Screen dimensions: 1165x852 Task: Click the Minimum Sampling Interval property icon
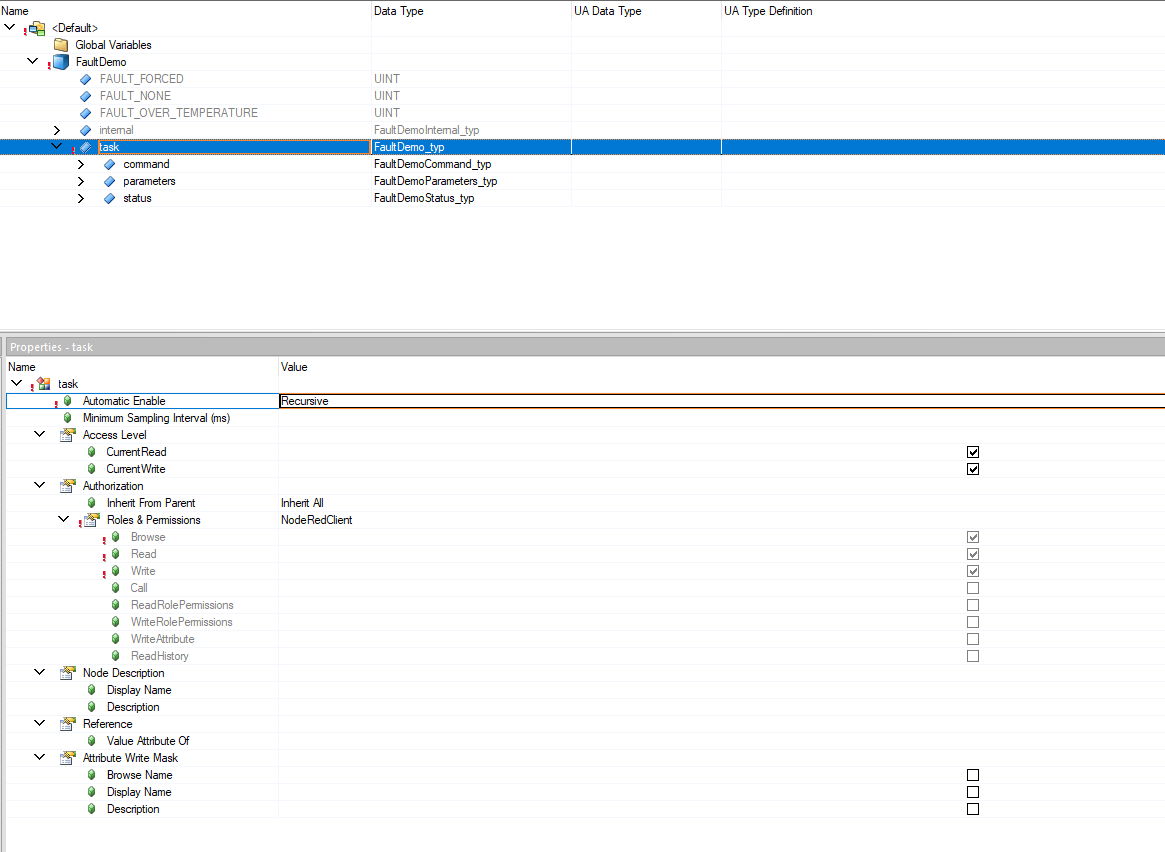(x=68, y=418)
